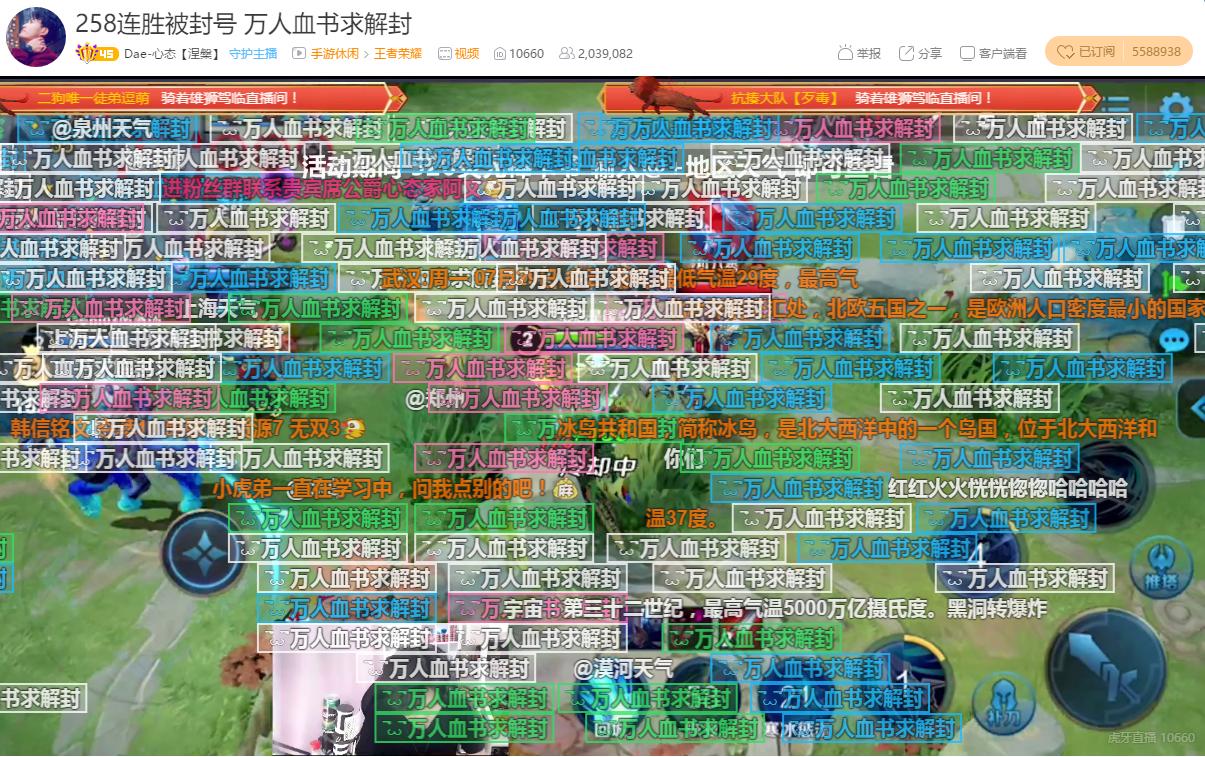This screenshot has height=757, width=1205.
Task: Click the room number 10660
Action: point(520,54)
